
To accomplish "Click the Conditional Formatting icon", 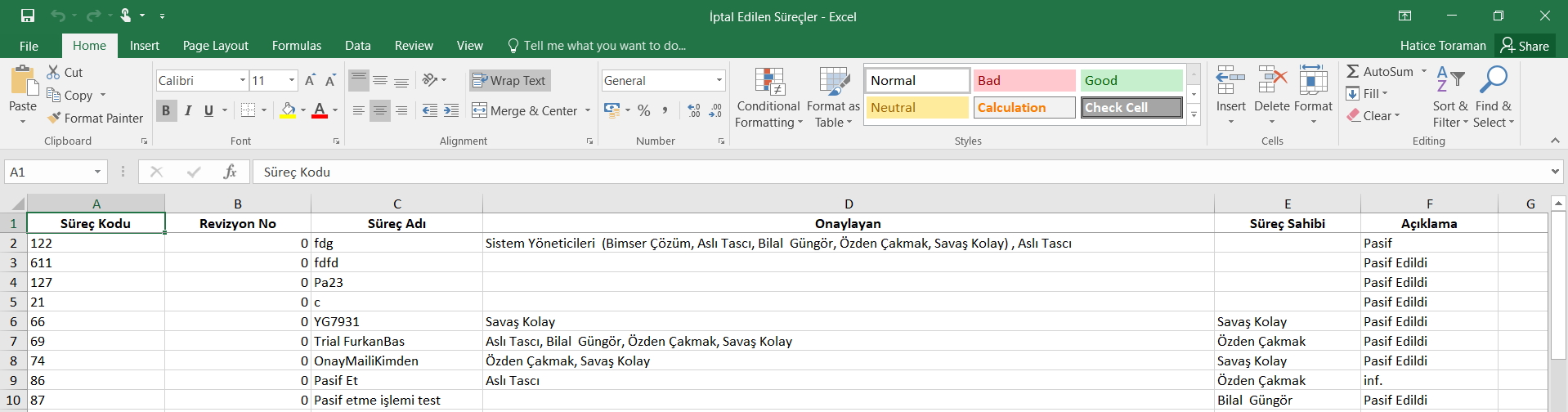I will [768, 82].
